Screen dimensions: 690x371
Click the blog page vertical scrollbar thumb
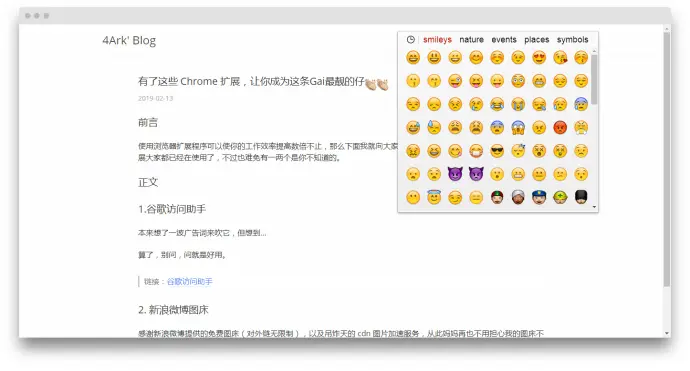(667, 159)
